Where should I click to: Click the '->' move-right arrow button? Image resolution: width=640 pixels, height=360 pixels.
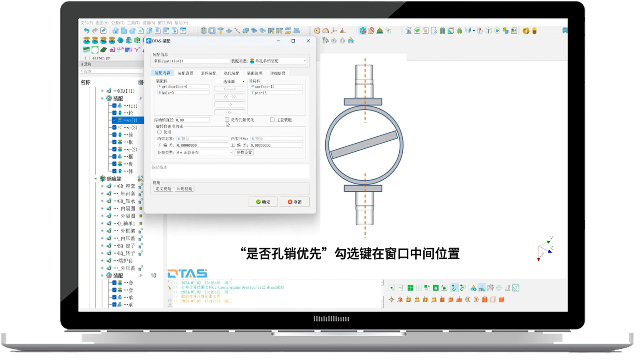[x=230, y=104]
